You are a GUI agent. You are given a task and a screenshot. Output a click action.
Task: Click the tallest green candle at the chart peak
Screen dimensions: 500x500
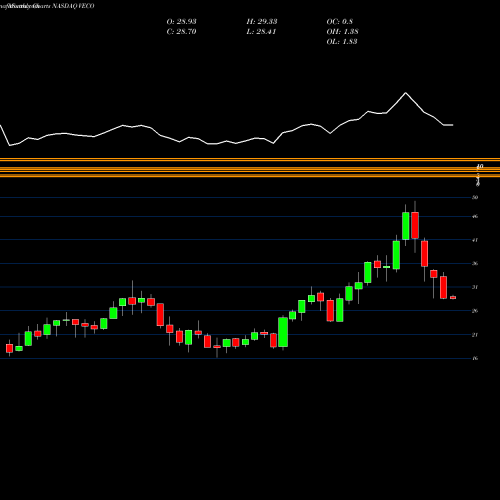[406, 226]
